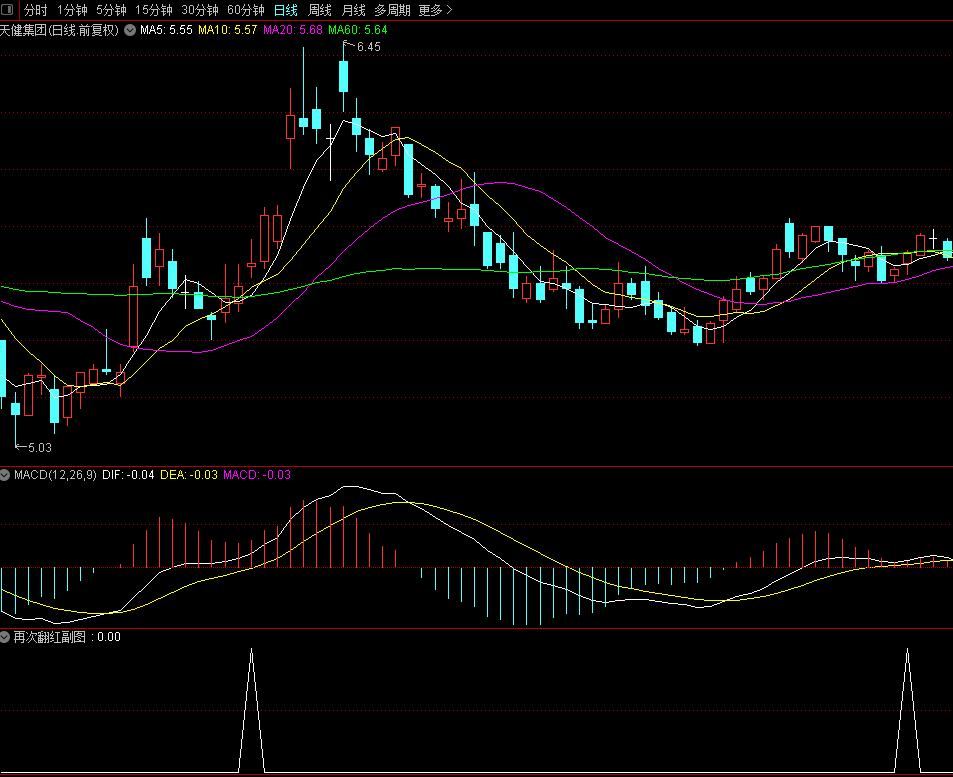Switch to 周线 weekly chart

click(x=320, y=10)
